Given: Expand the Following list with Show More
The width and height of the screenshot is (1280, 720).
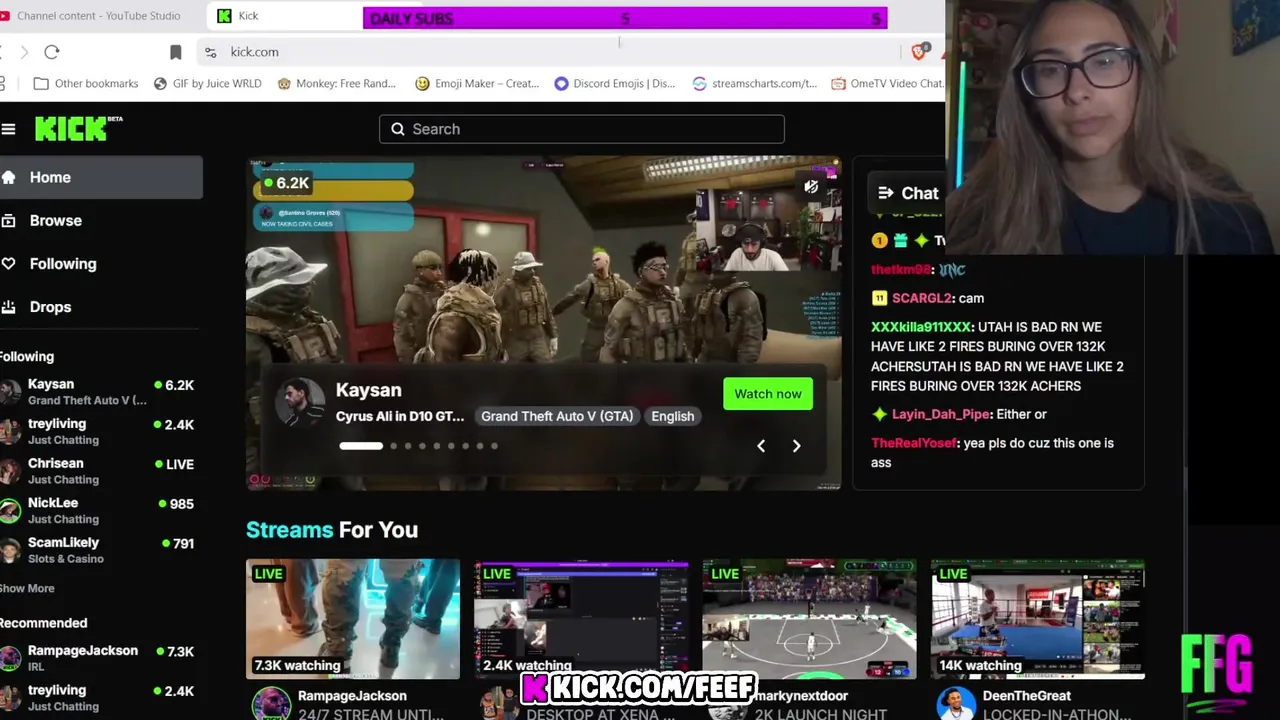Looking at the screenshot, I should 27,588.
